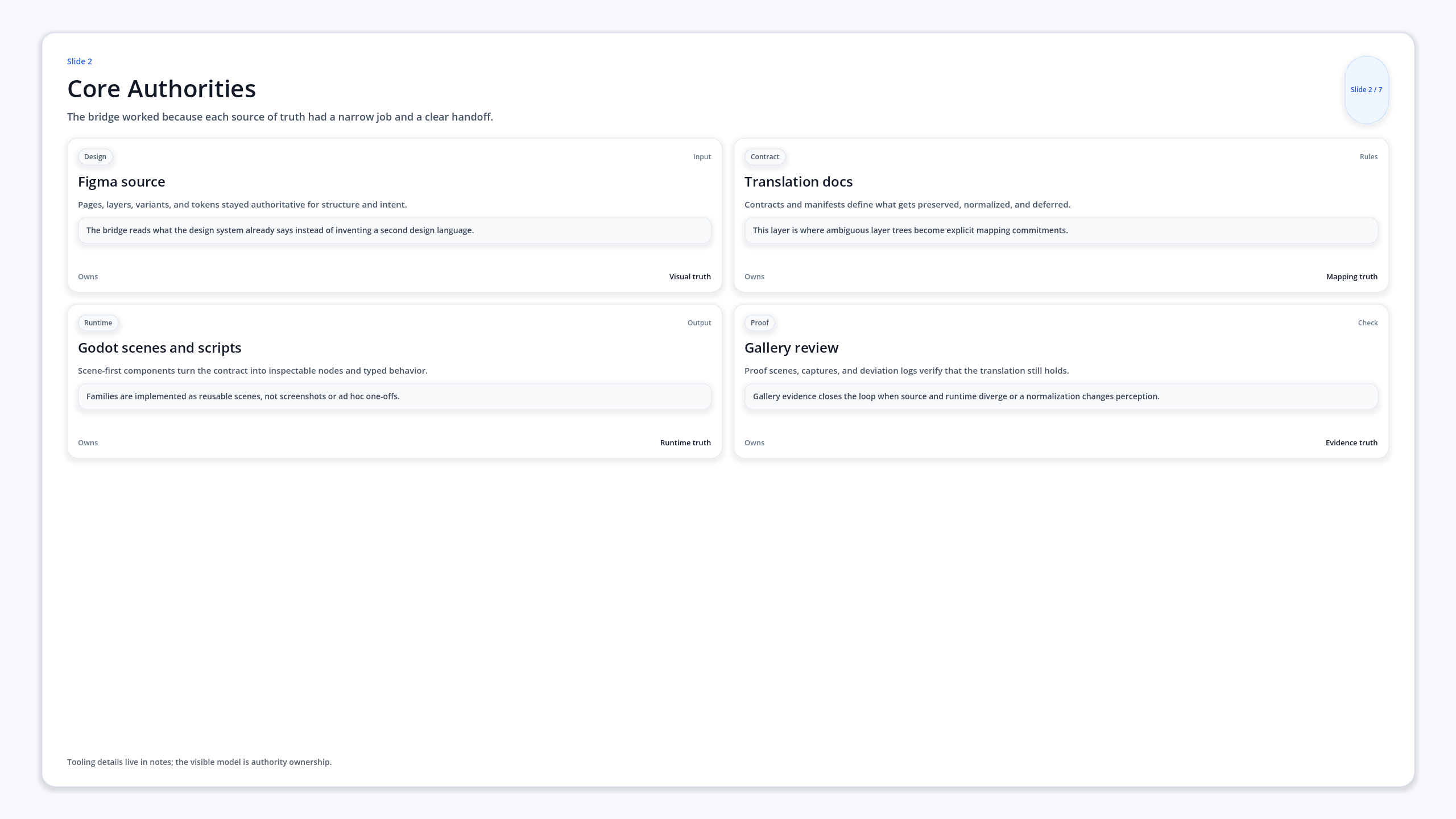Click the 'Evidence truth' value
The image size is (1456, 819).
1351,443
